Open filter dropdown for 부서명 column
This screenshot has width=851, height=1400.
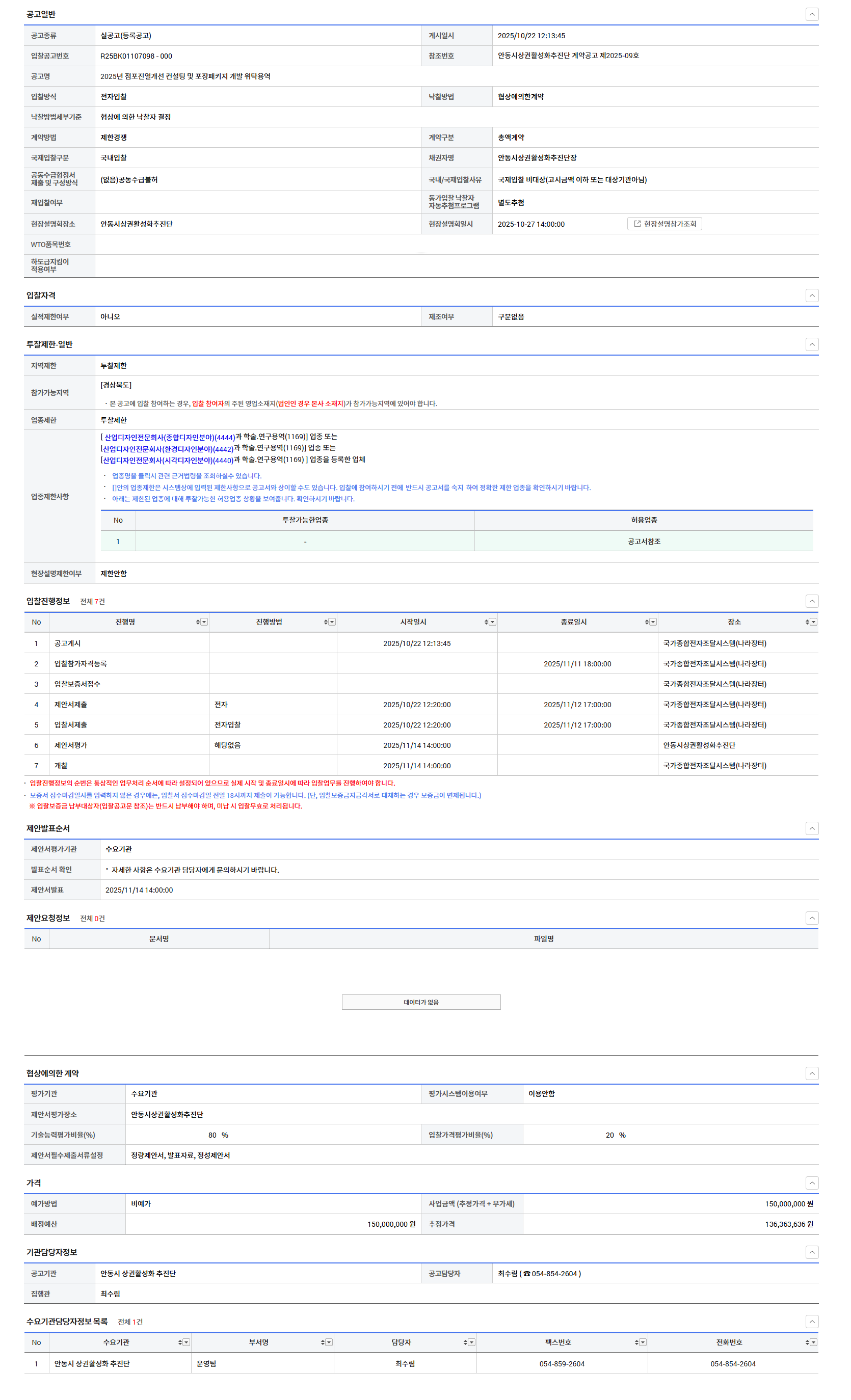[x=329, y=1342]
